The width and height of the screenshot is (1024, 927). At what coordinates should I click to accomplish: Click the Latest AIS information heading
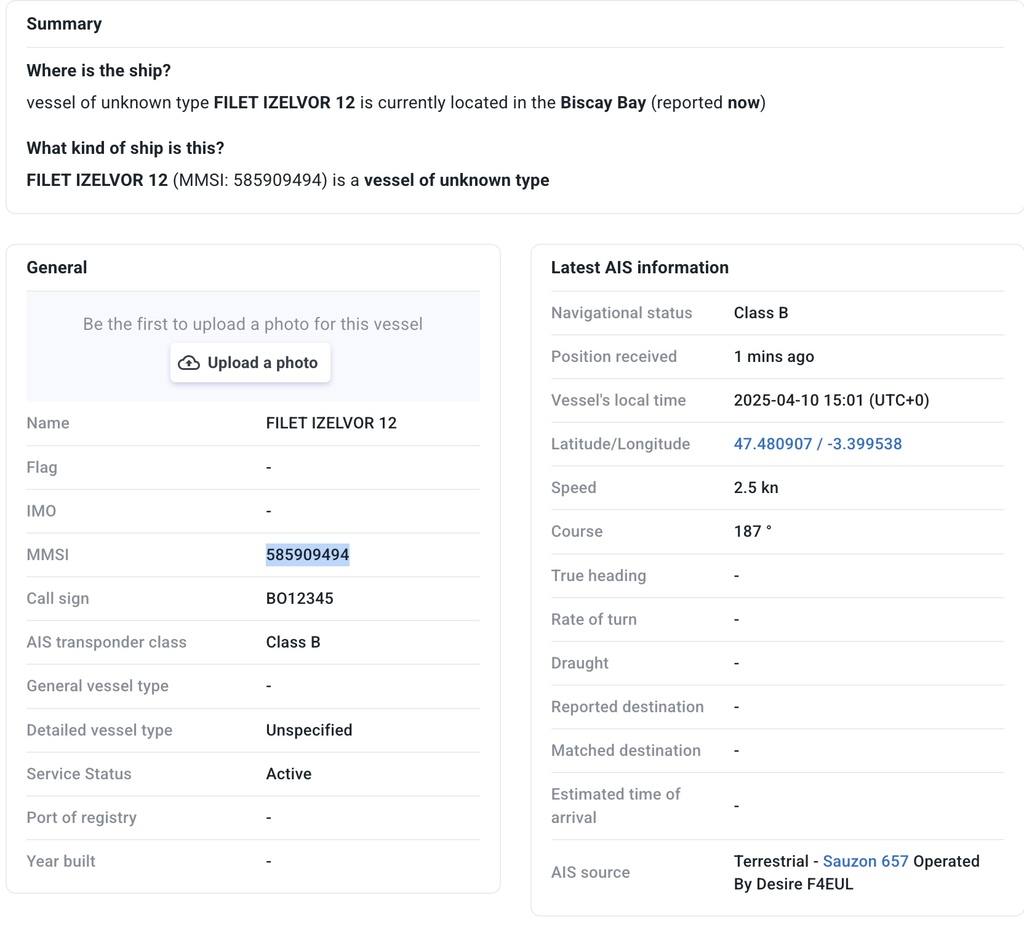click(x=639, y=267)
